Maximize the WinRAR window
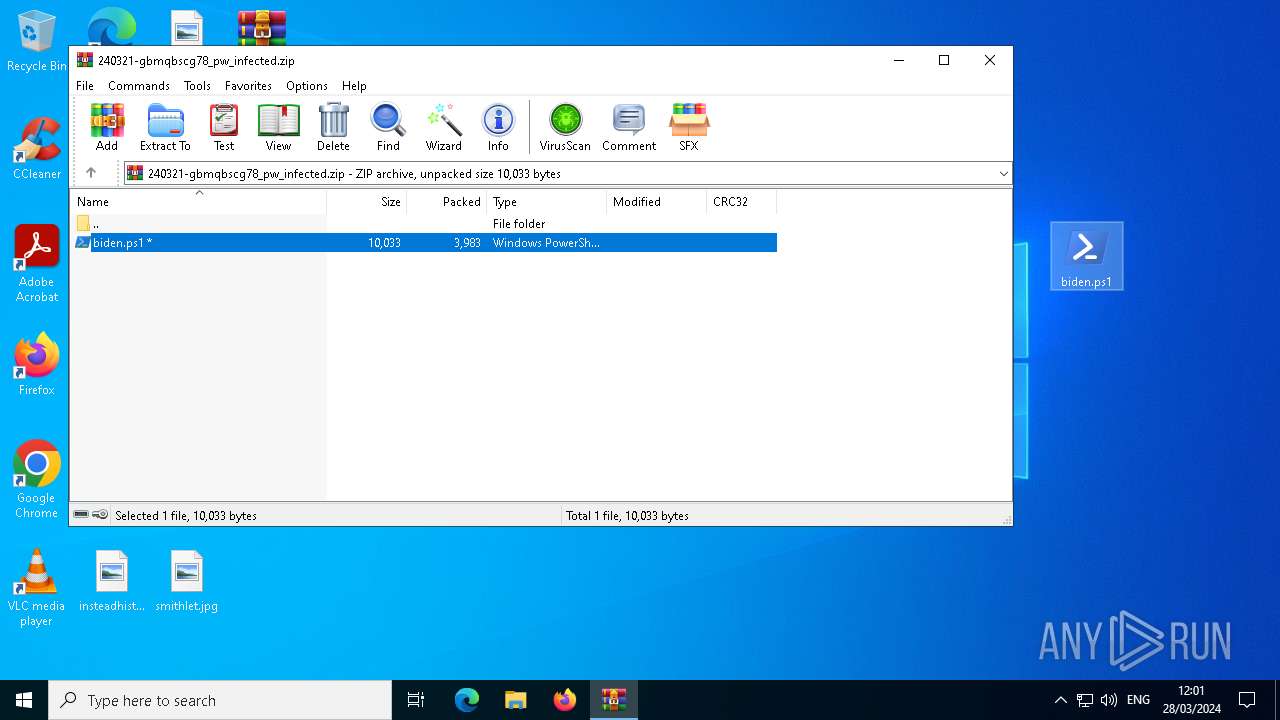This screenshot has width=1280, height=720. click(943, 60)
